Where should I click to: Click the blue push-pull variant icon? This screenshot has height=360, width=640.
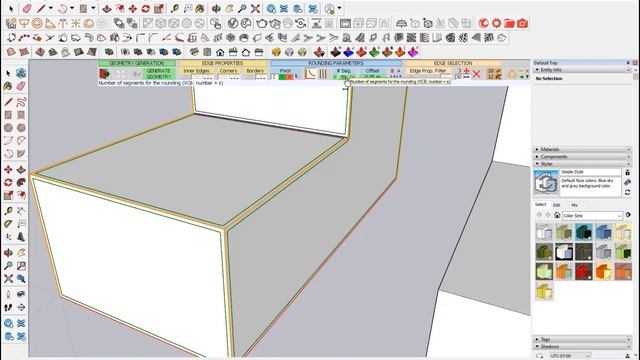[x=348, y=52]
